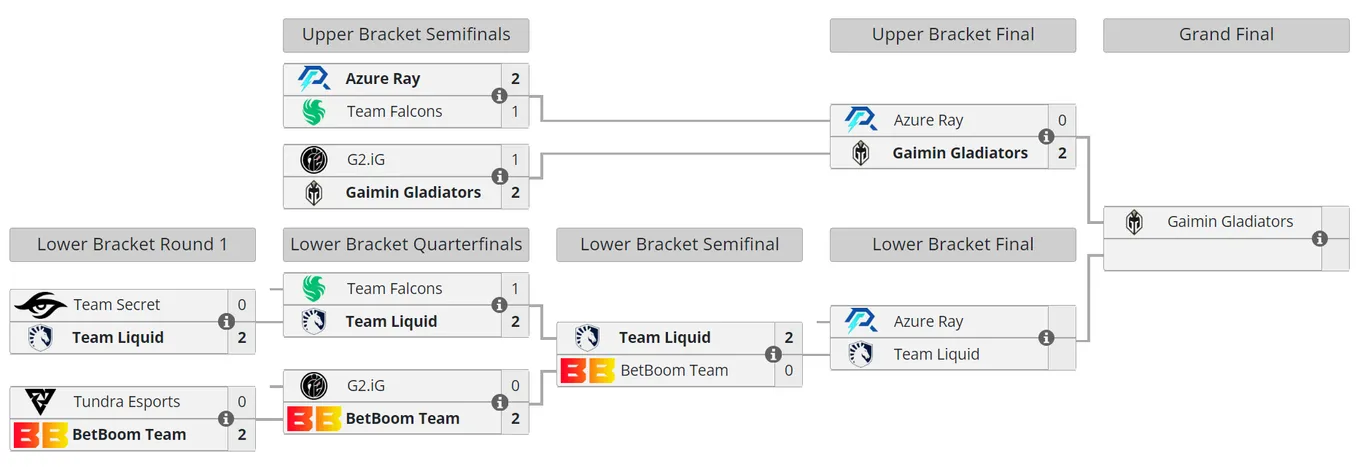Show info icon for Lower Bracket Final match
This screenshot has height=467, width=1360.
[x=1046, y=338]
